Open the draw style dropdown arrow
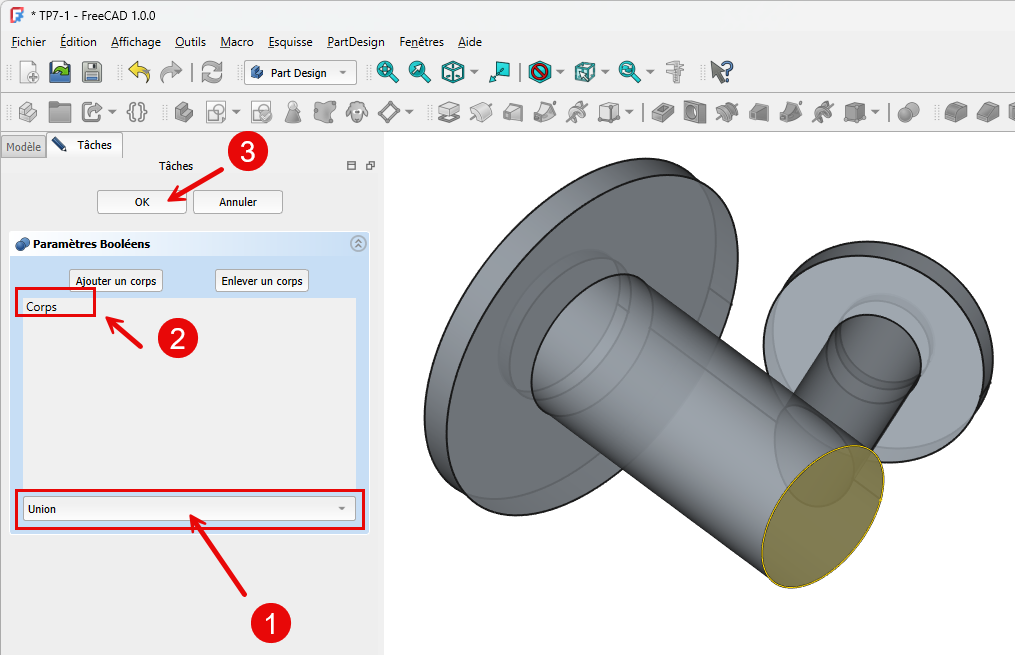 click(x=560, y=72)
